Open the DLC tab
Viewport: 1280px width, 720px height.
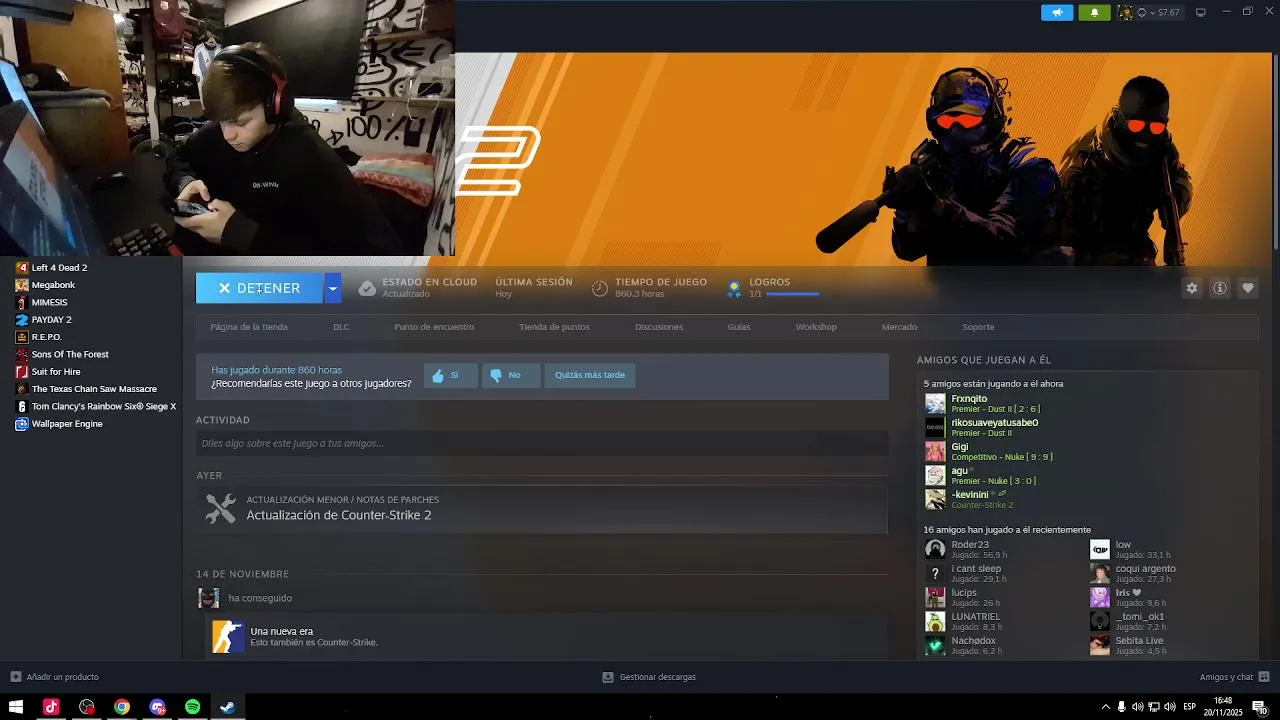[x=341, y=327]
